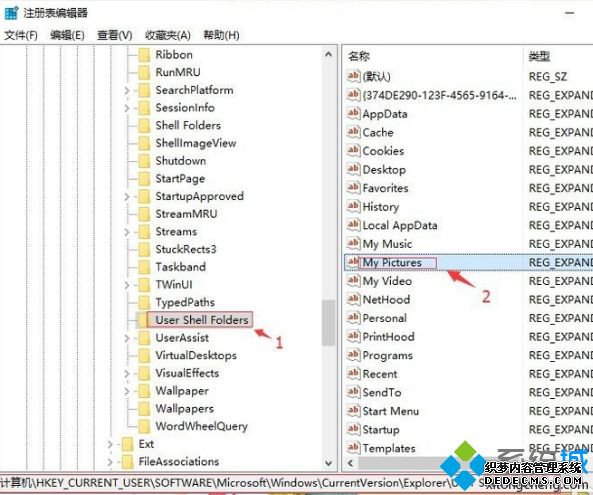Image resolution: width=593 pixels, height=495 pixels.
Task: Click the Cache string value icon
Action: pos(353,132)
